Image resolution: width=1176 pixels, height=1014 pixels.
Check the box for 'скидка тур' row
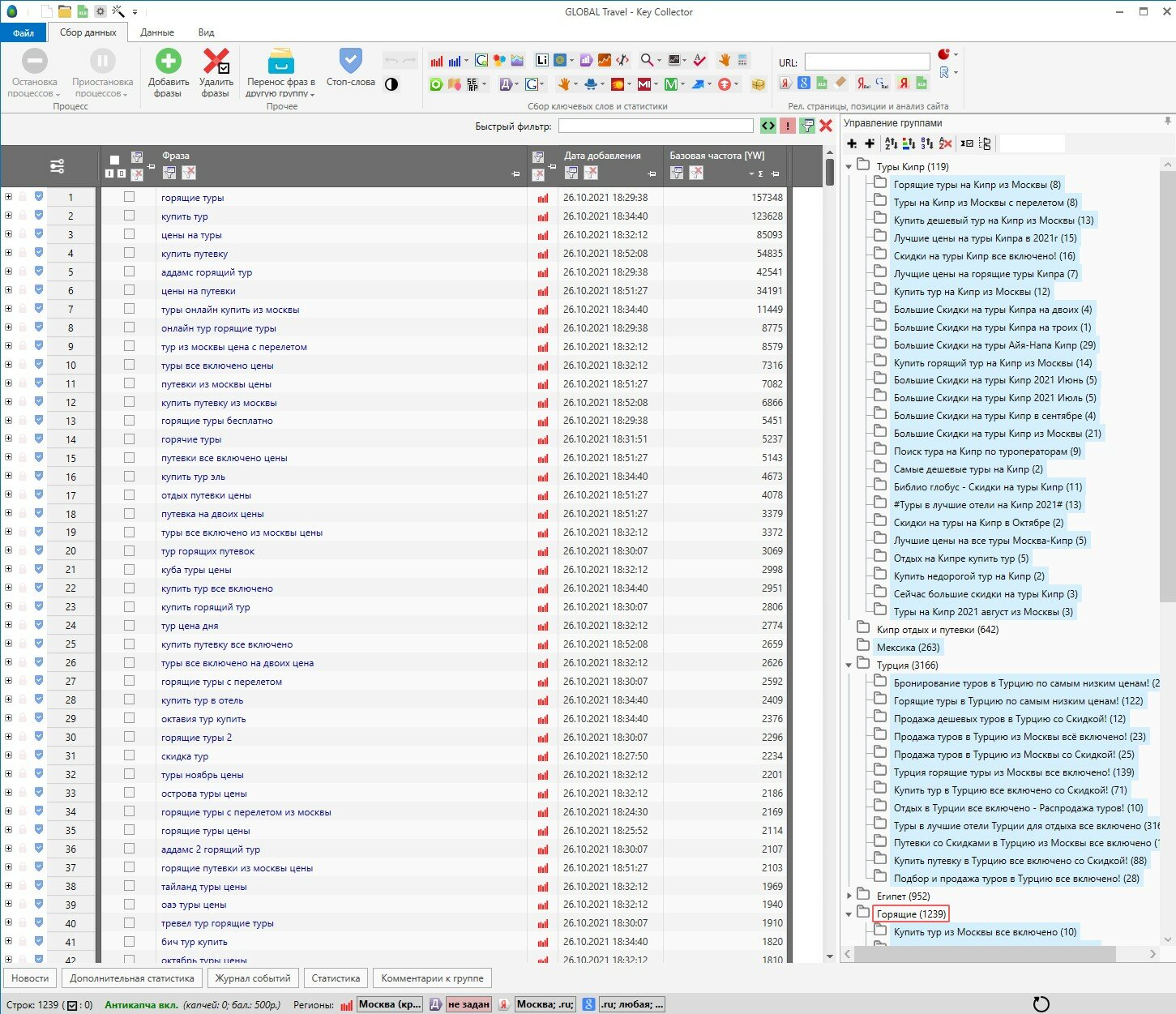[x=129, y=756]
